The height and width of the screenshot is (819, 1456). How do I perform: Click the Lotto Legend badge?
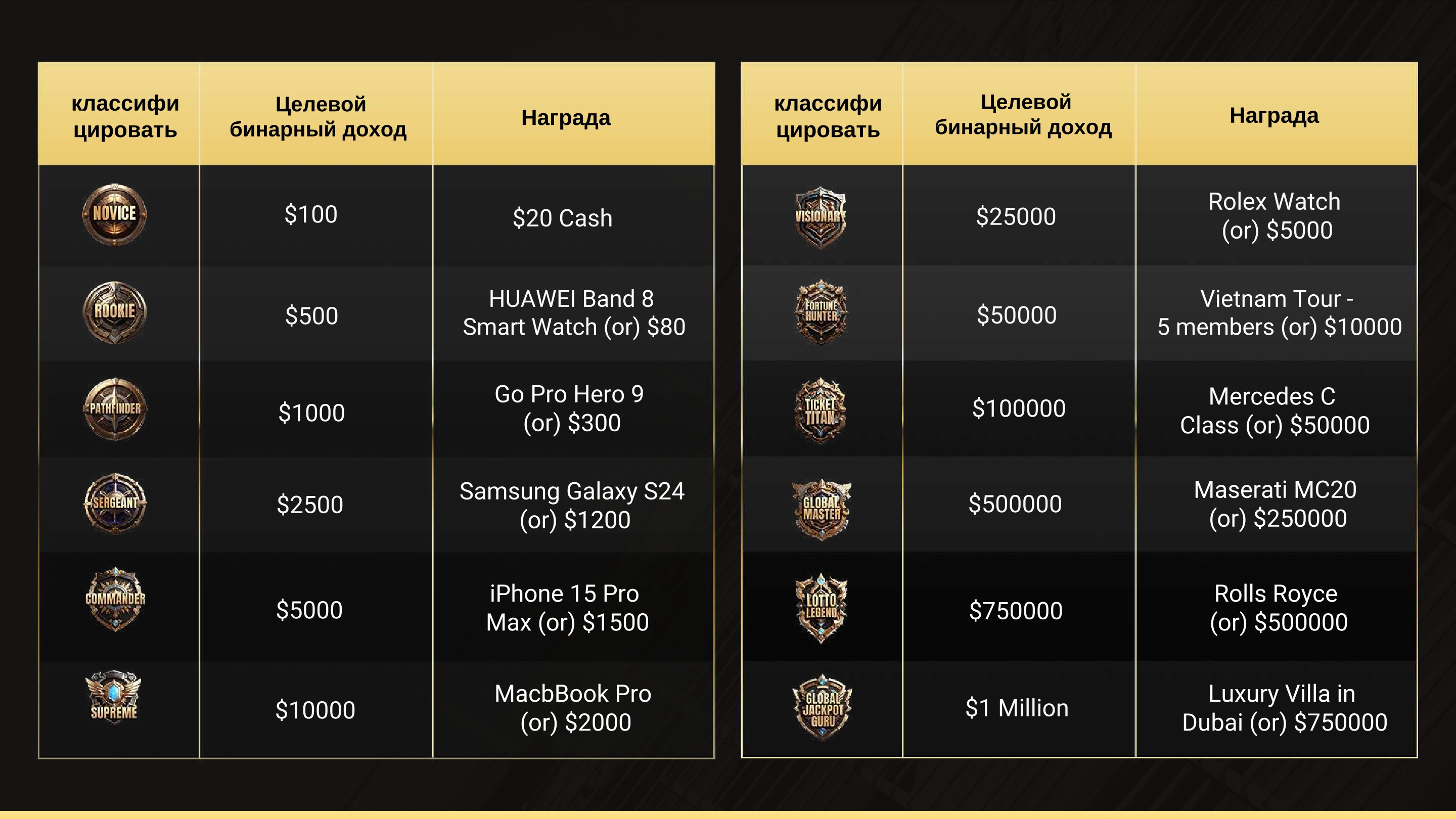click(x=821, y=608)
